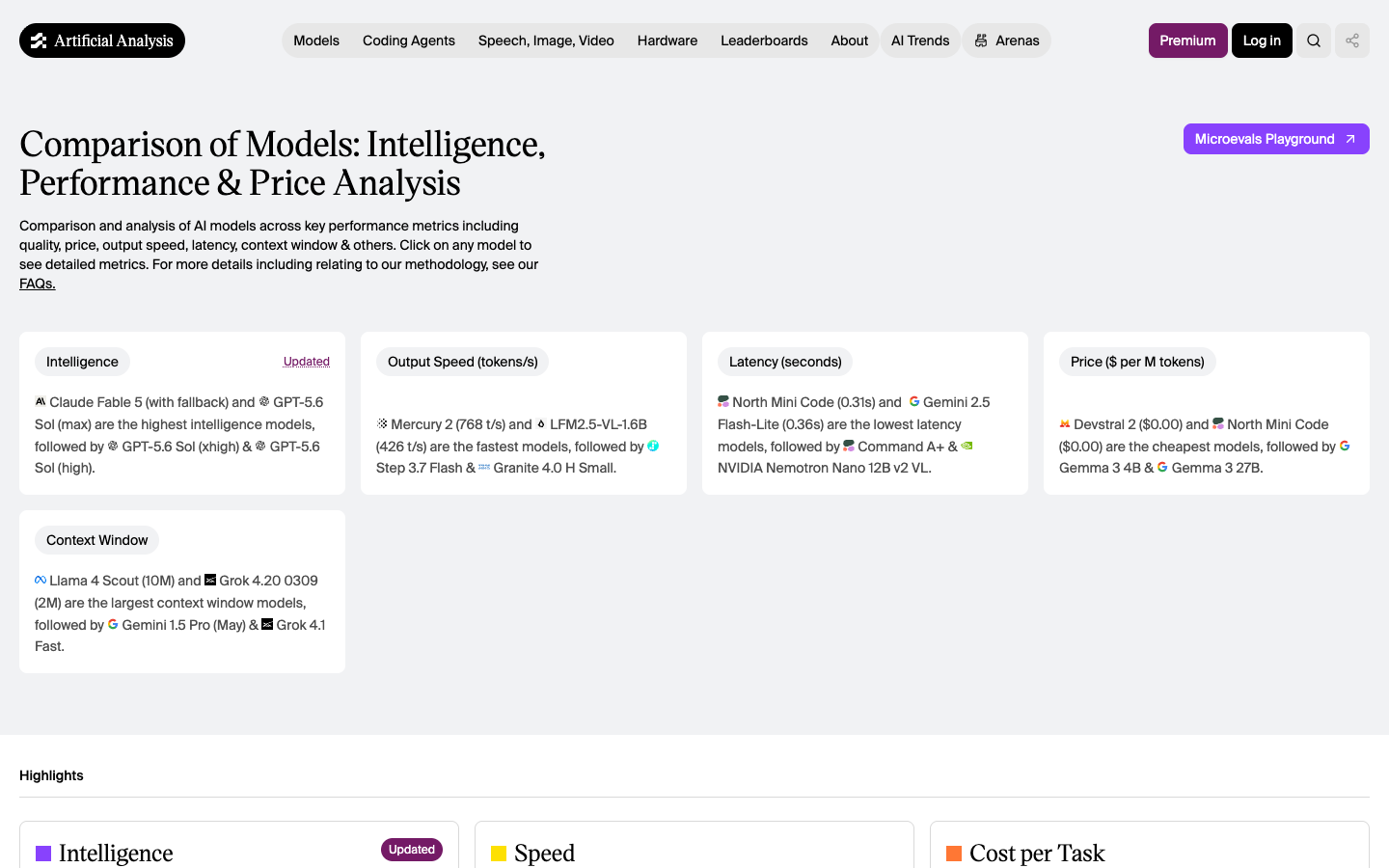This screenshot has height=868, width=1389.
Task: Click the Command A+ model icon
Action: (x=849, y=446)
